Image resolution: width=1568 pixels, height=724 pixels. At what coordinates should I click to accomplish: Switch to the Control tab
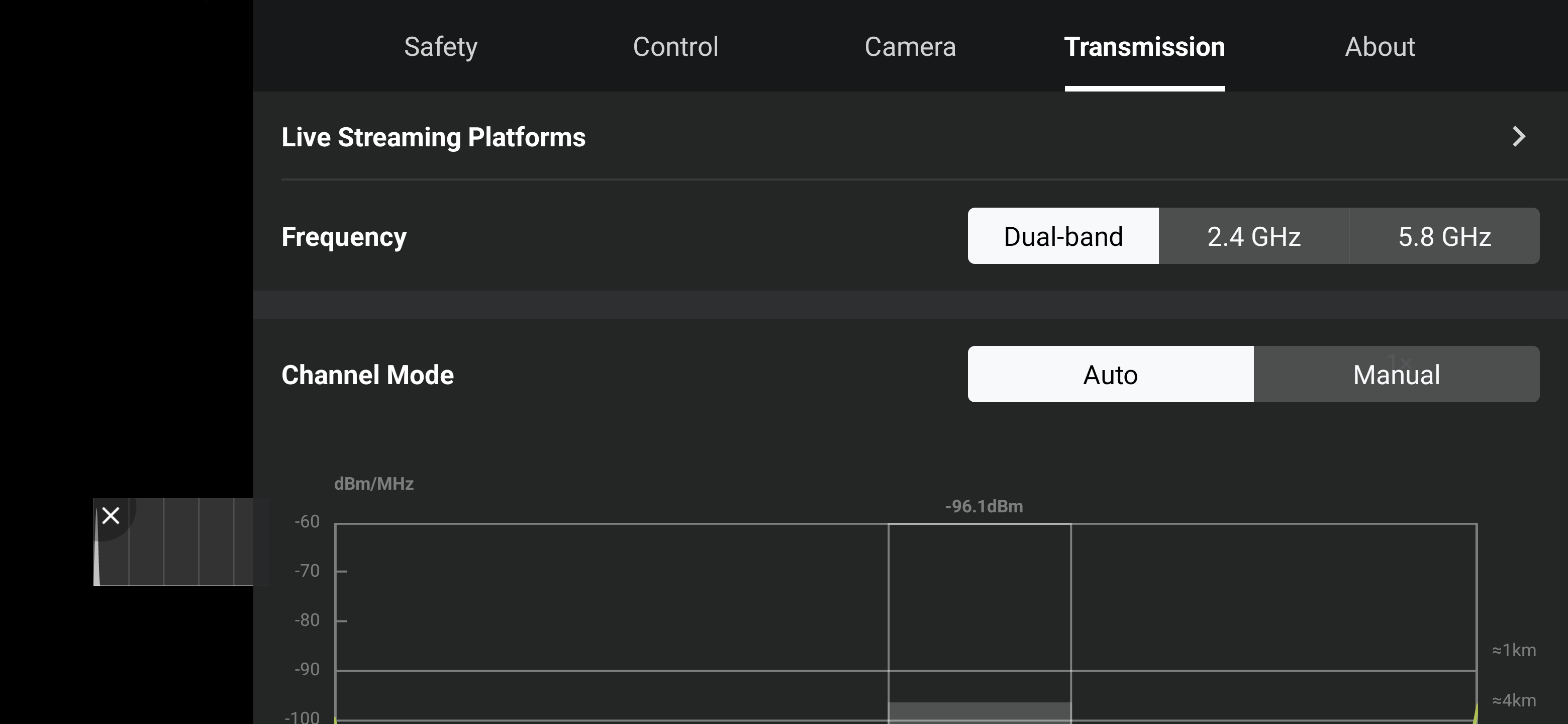[675, 47]
